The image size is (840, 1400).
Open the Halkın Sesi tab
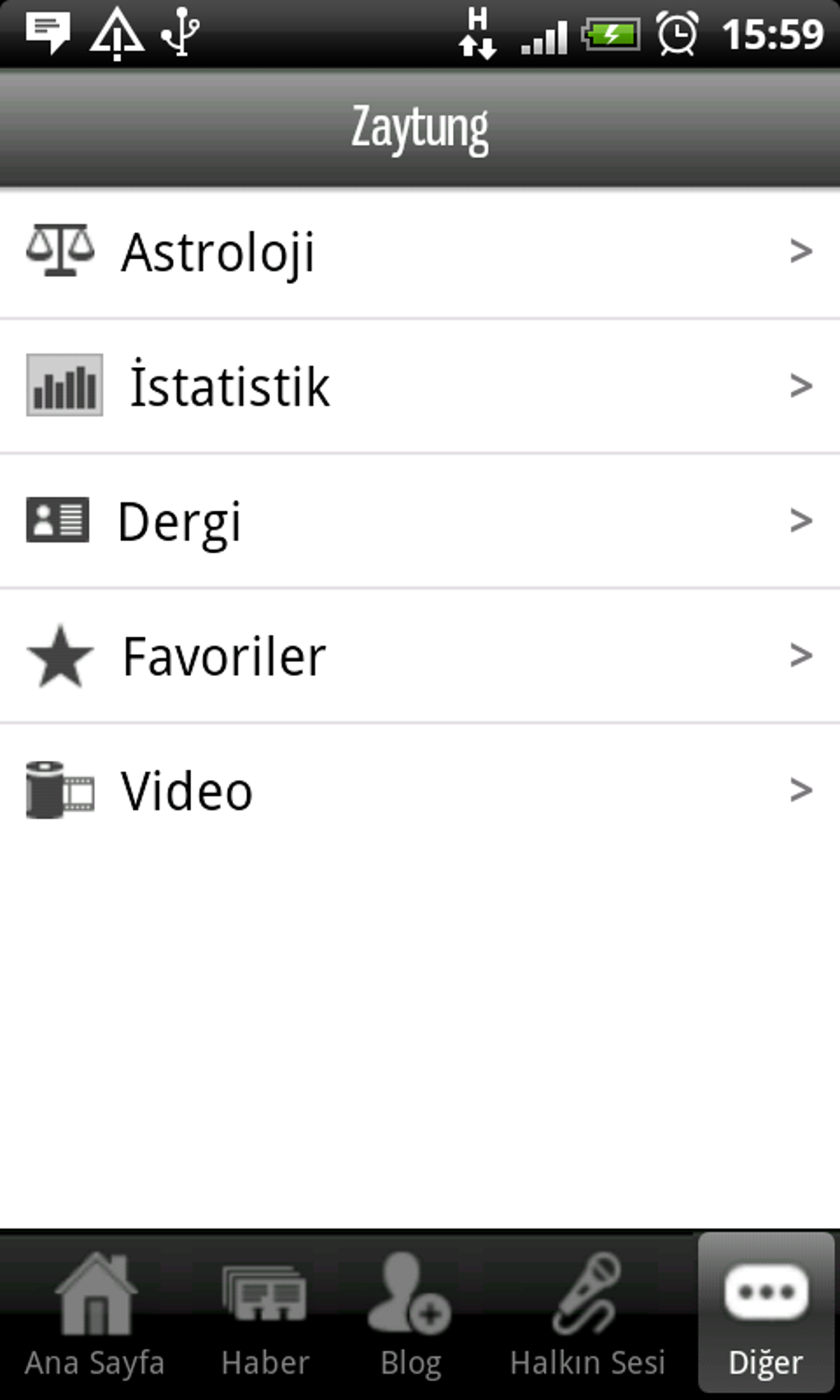pyautogui.click(x=587, y=1316)
